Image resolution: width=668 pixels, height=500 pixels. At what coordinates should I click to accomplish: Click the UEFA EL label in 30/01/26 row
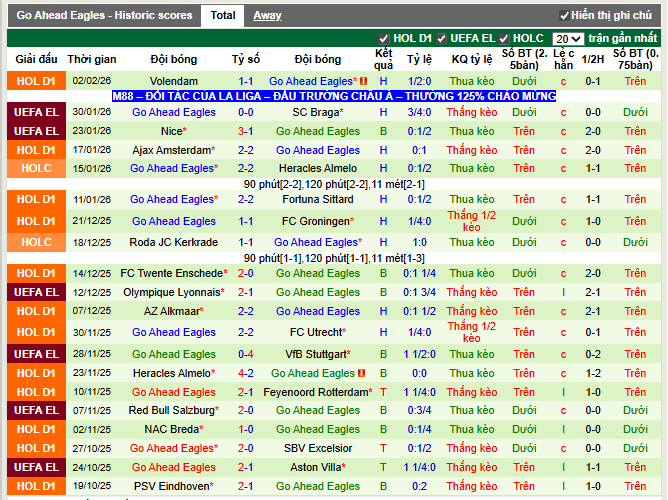coord(37,112)
